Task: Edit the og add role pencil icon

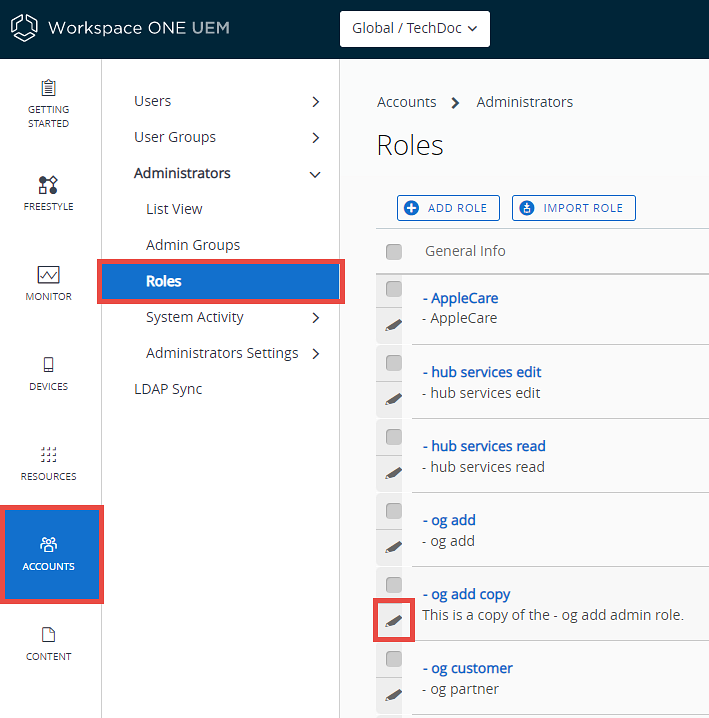Action: 393,547
